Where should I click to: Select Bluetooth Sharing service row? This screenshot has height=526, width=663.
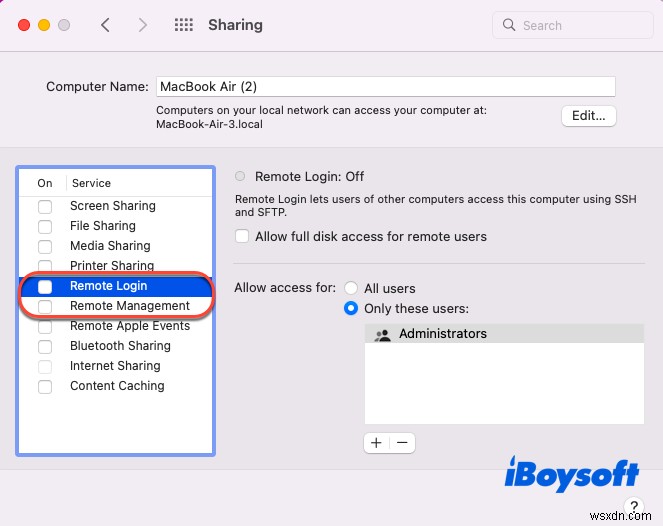(115, 346)
